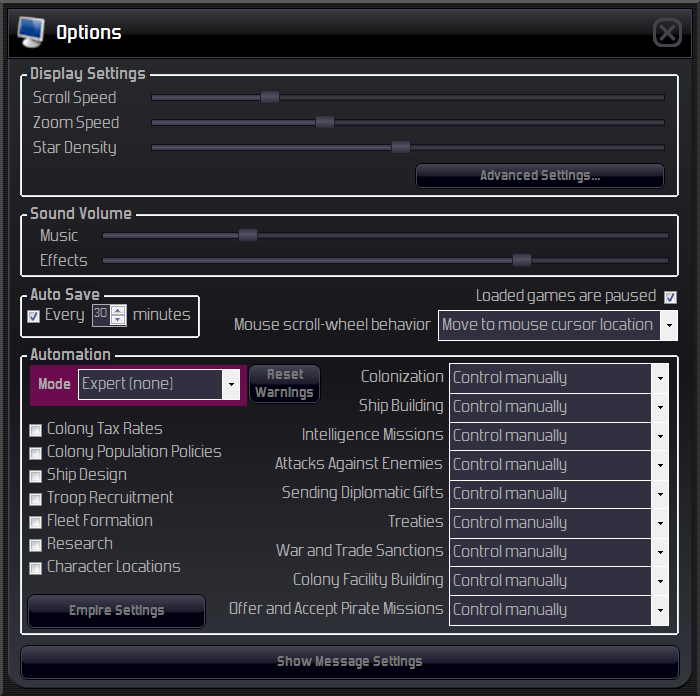
Task: Click the Scroll Speed label
Action: tap(75, 98)
